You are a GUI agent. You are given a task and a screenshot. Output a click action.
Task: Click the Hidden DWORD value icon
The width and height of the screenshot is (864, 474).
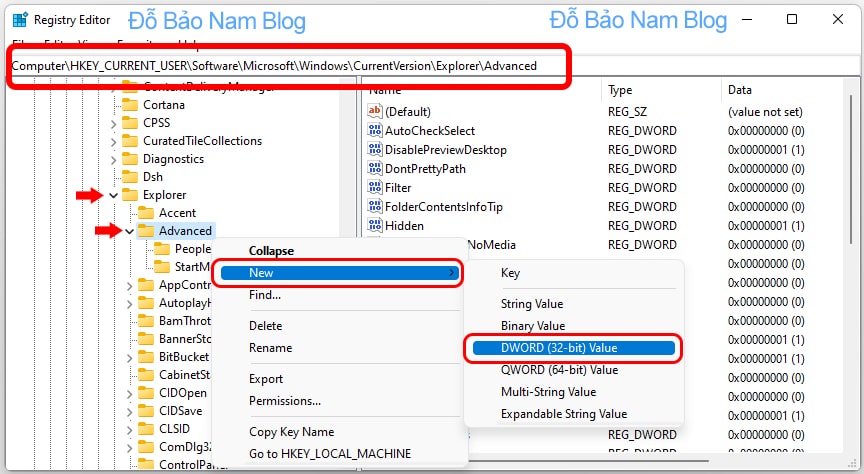(375, 225)
